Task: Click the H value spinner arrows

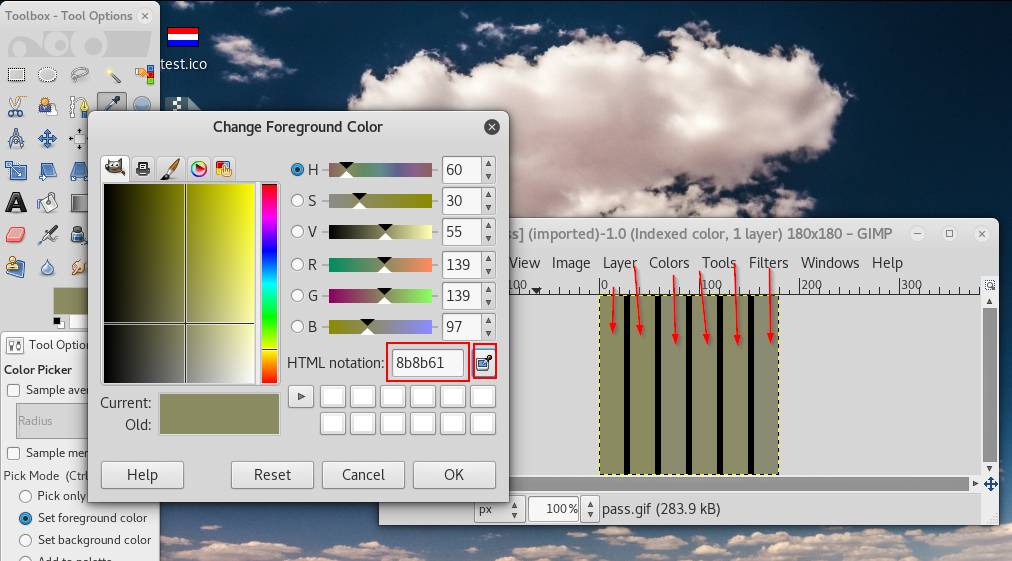Action: pyautogui.click(x=489, y=170)
